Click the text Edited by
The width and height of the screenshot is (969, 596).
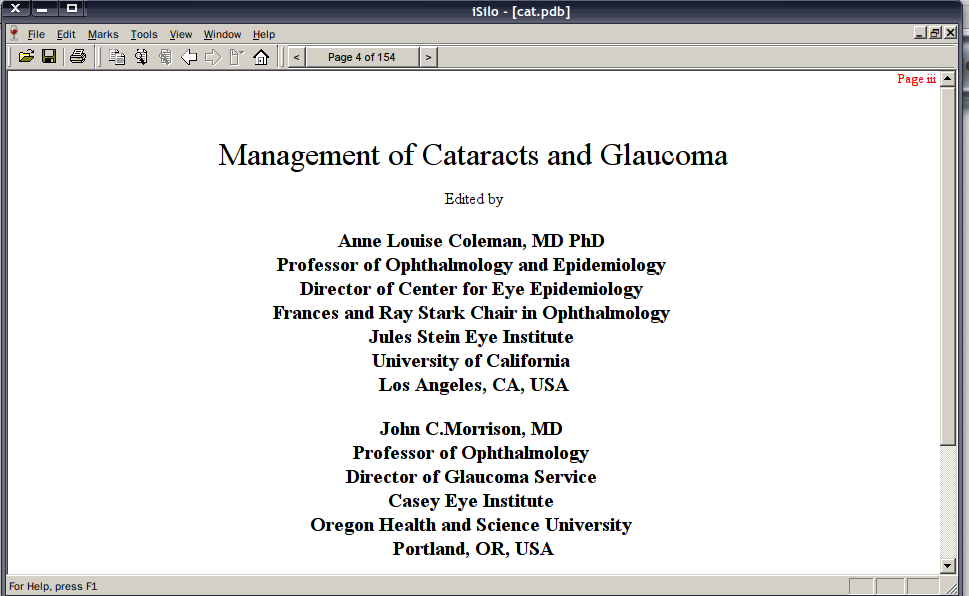tap(473, 199)
